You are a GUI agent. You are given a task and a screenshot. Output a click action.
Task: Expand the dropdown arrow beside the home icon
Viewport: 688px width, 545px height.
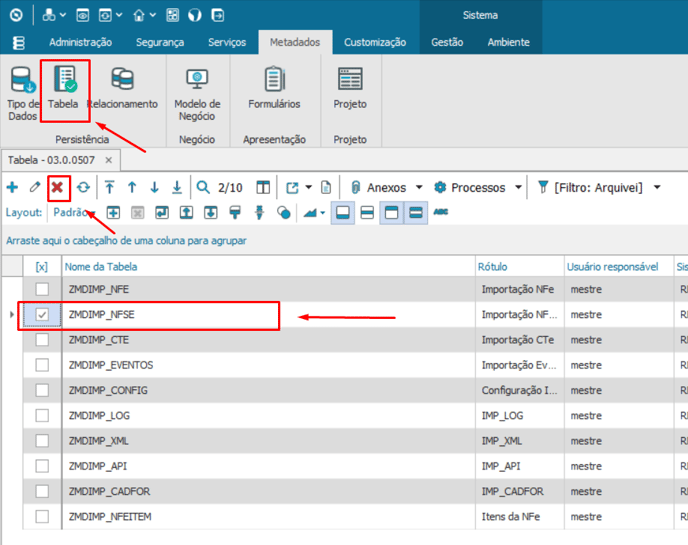click(153, 15)
